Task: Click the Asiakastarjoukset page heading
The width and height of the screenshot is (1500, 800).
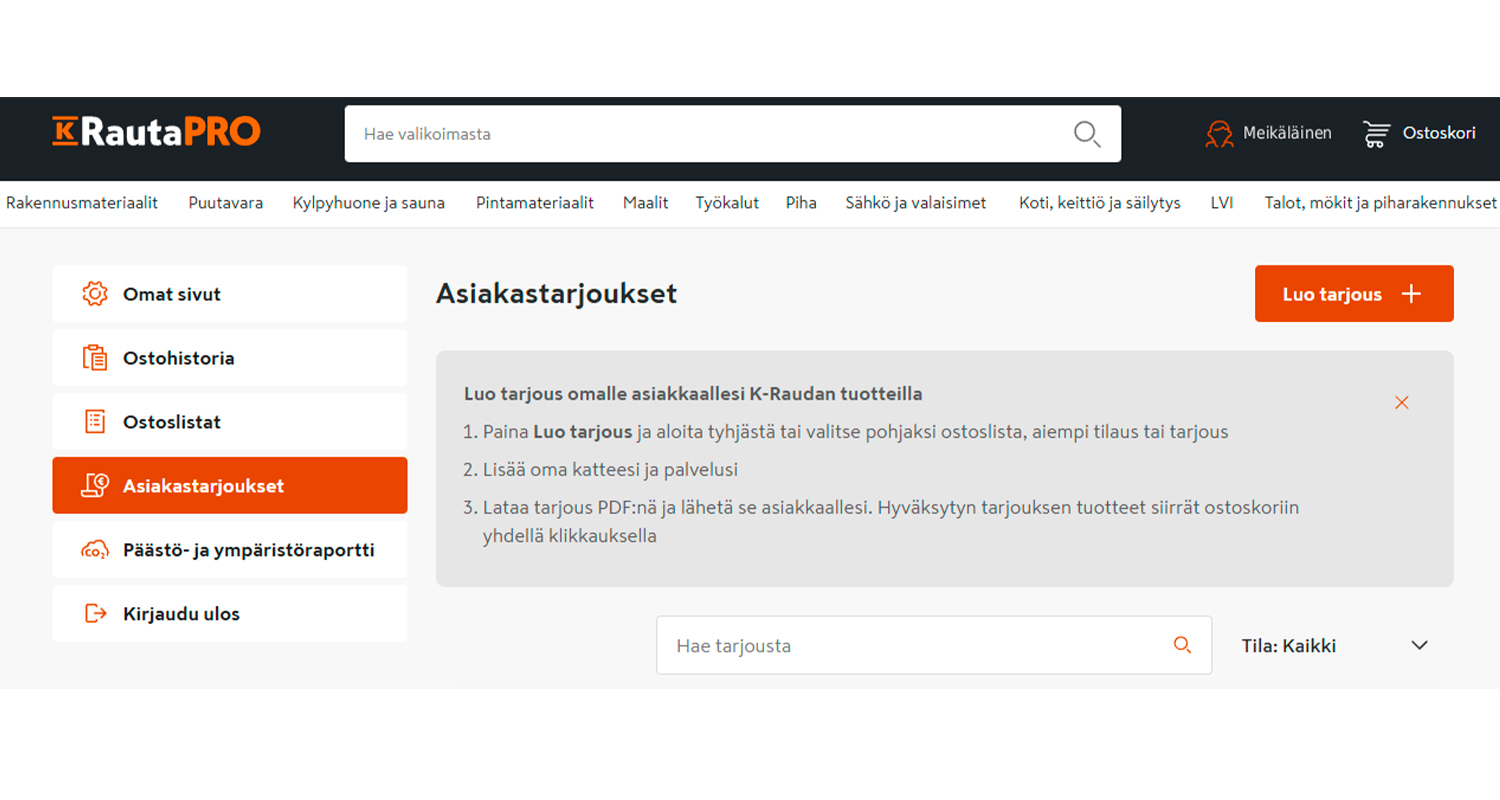Action: (557, 294)
